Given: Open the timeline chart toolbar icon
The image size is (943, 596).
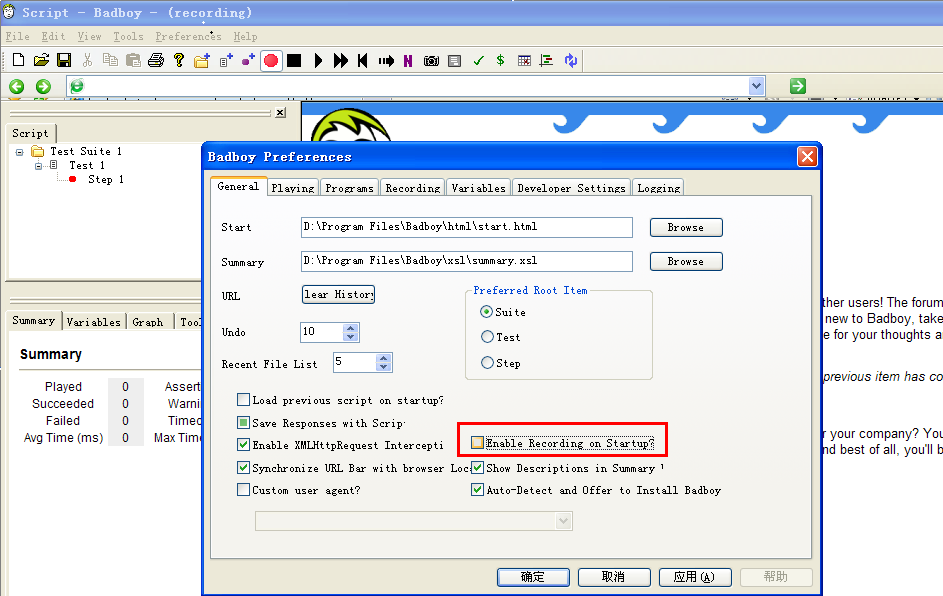Looking at the screenshot, I should pyautogui.click(x=547, y=60).
